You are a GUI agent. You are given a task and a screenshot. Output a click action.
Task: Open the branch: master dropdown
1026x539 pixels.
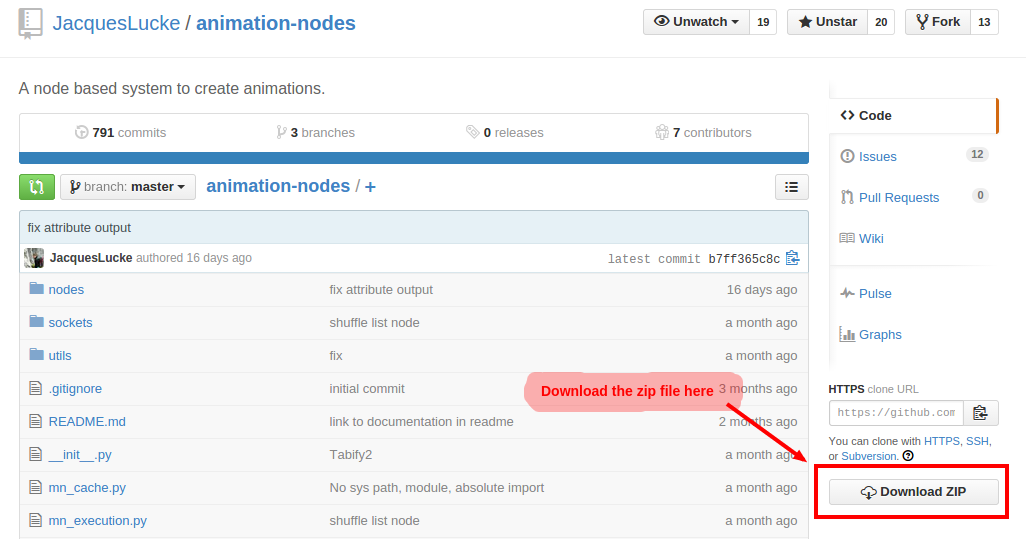128,187
